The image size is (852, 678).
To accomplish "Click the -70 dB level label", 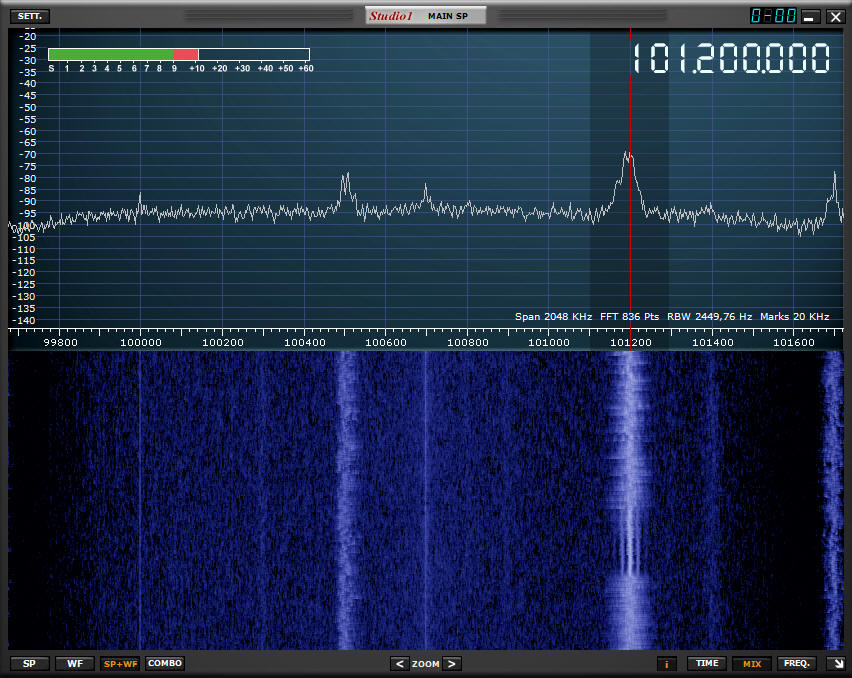I will (28, 155).
